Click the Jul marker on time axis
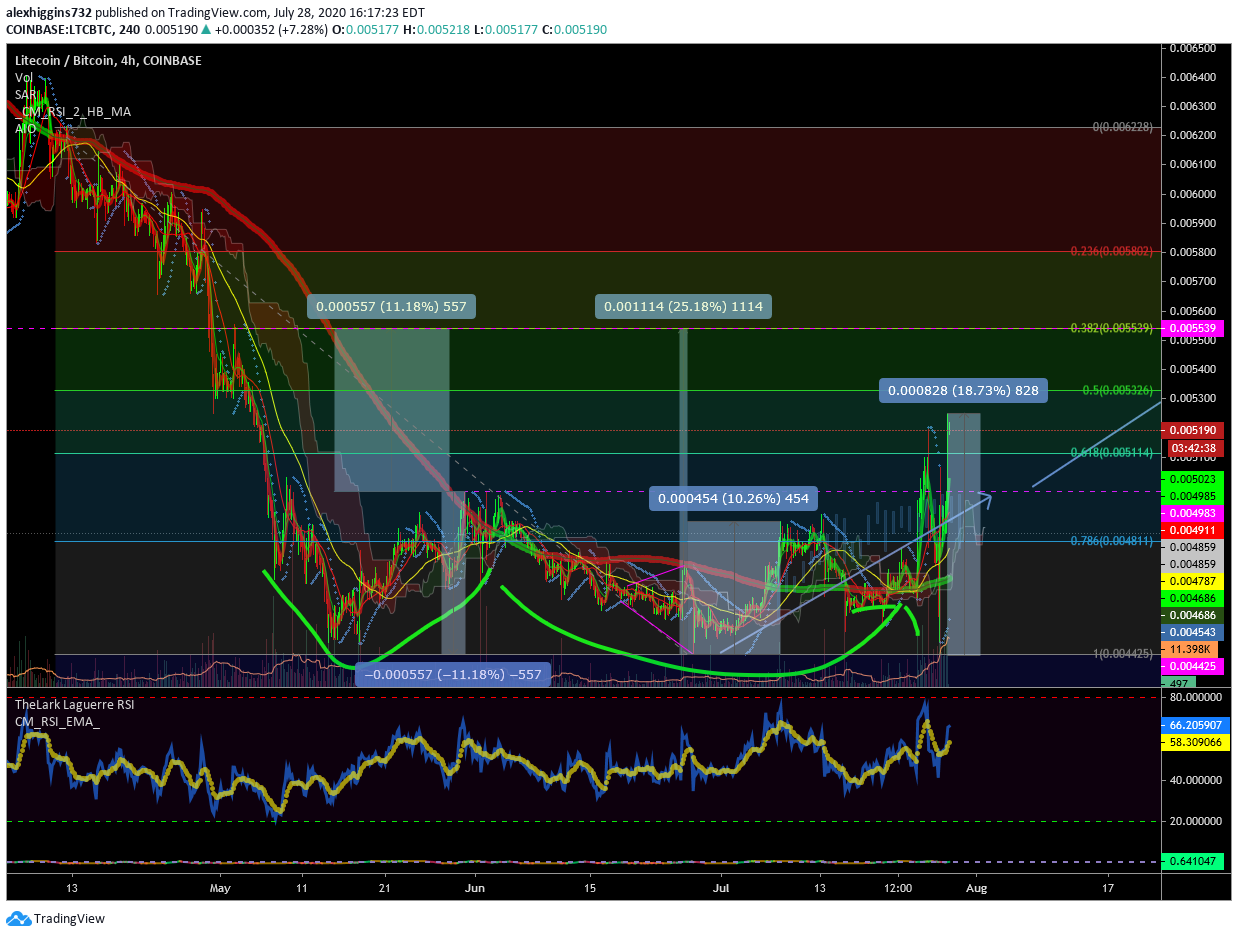 coord(721,887)
